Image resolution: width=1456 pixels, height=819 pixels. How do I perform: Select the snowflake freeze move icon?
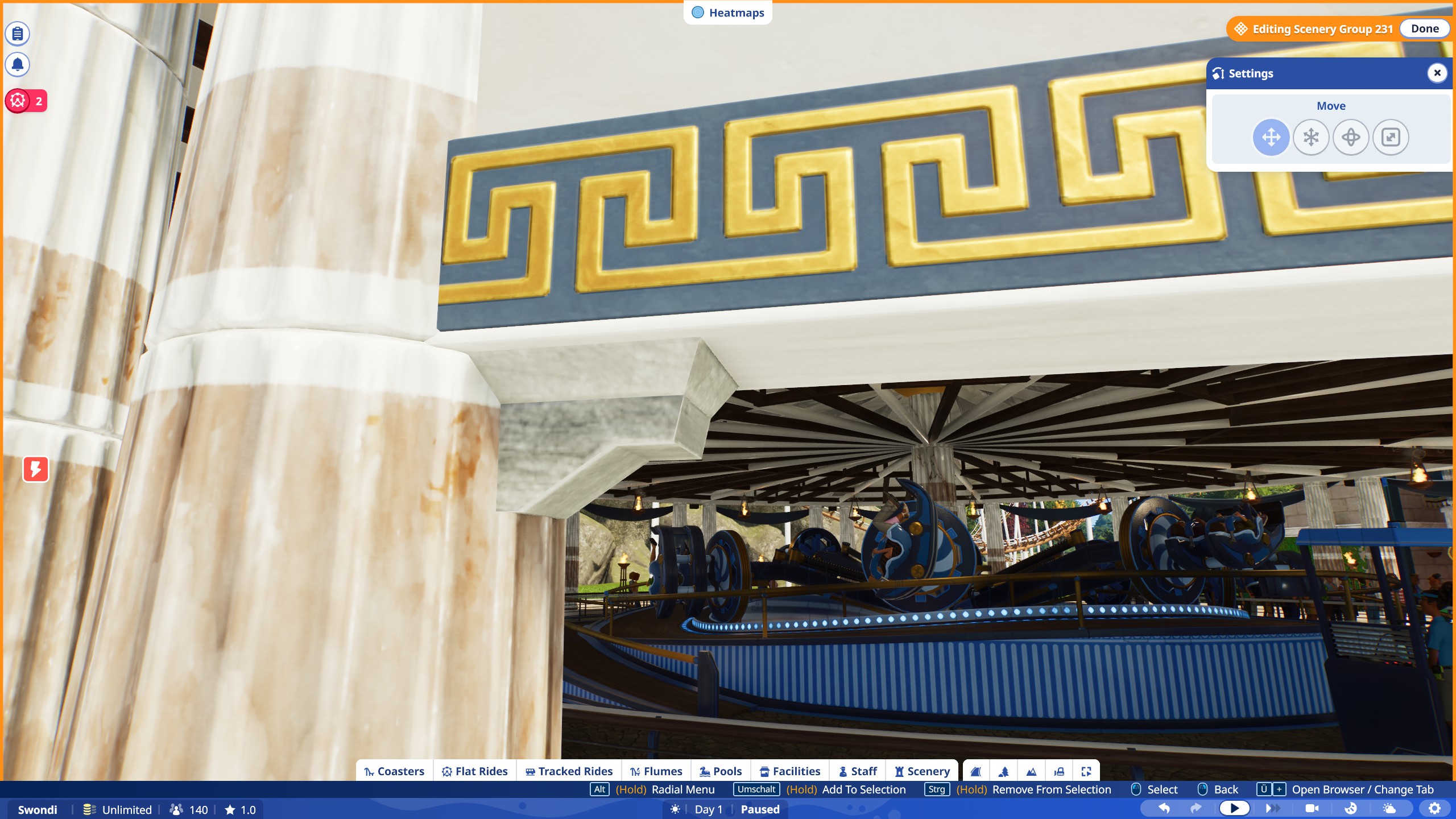(1311, 137)
